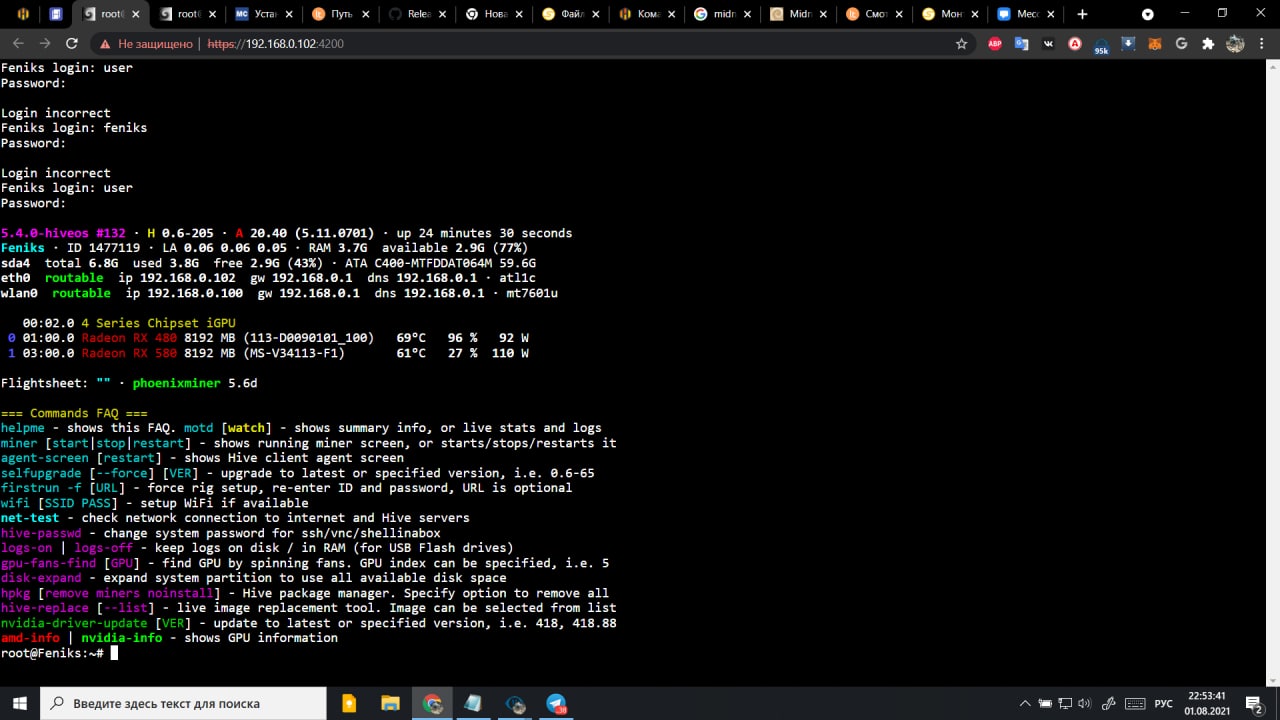Click the '5.4.0-hiveos #132' kernel text

[x=63, y=233]
